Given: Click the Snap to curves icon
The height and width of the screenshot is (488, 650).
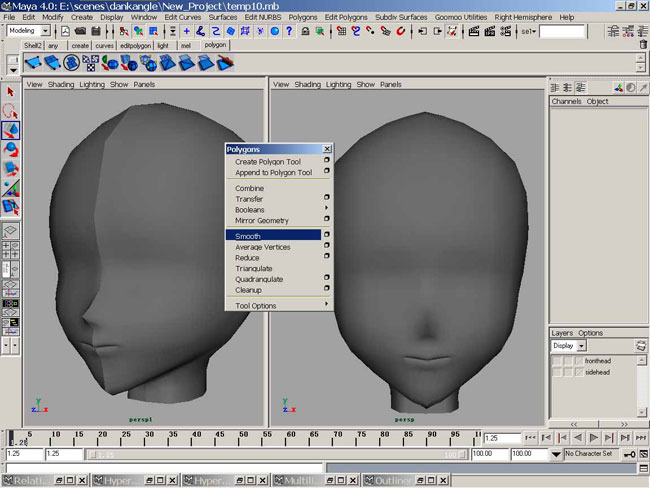Looking at the screenshot, I should (x=356, y=31).
